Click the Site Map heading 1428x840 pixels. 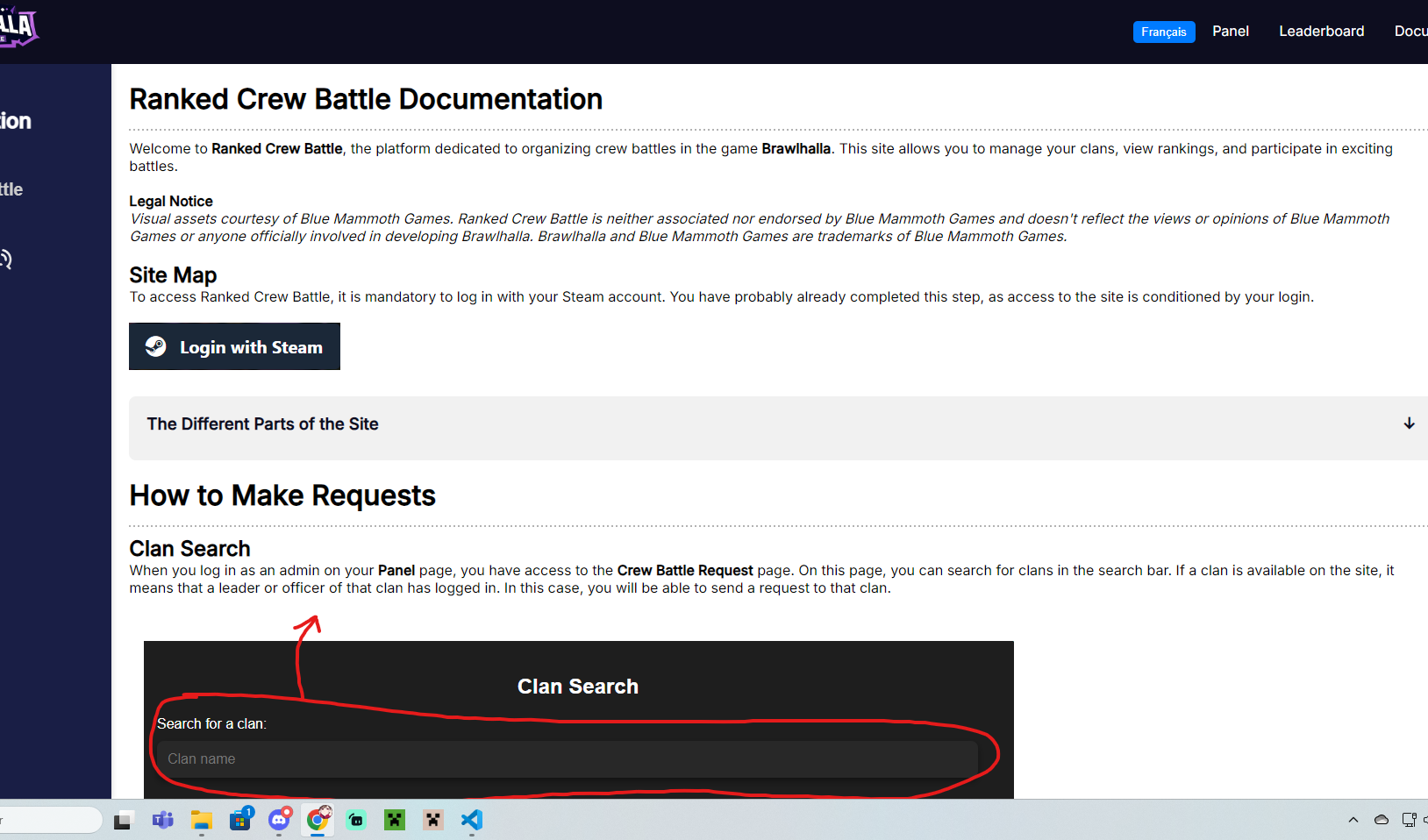pos(173,275)
